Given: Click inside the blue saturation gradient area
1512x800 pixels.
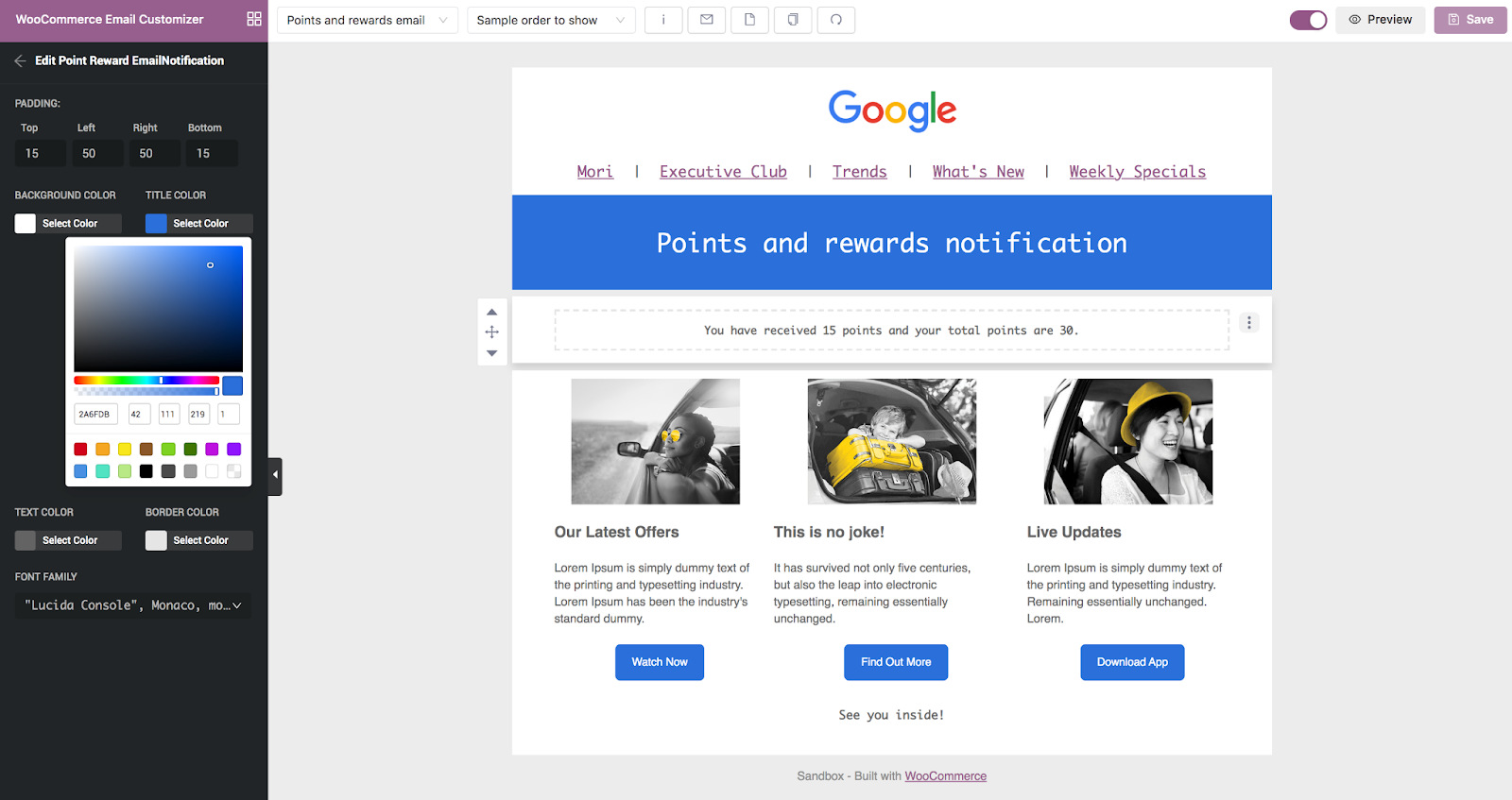Looking at the screenshot, I should [x=159, y=309].
